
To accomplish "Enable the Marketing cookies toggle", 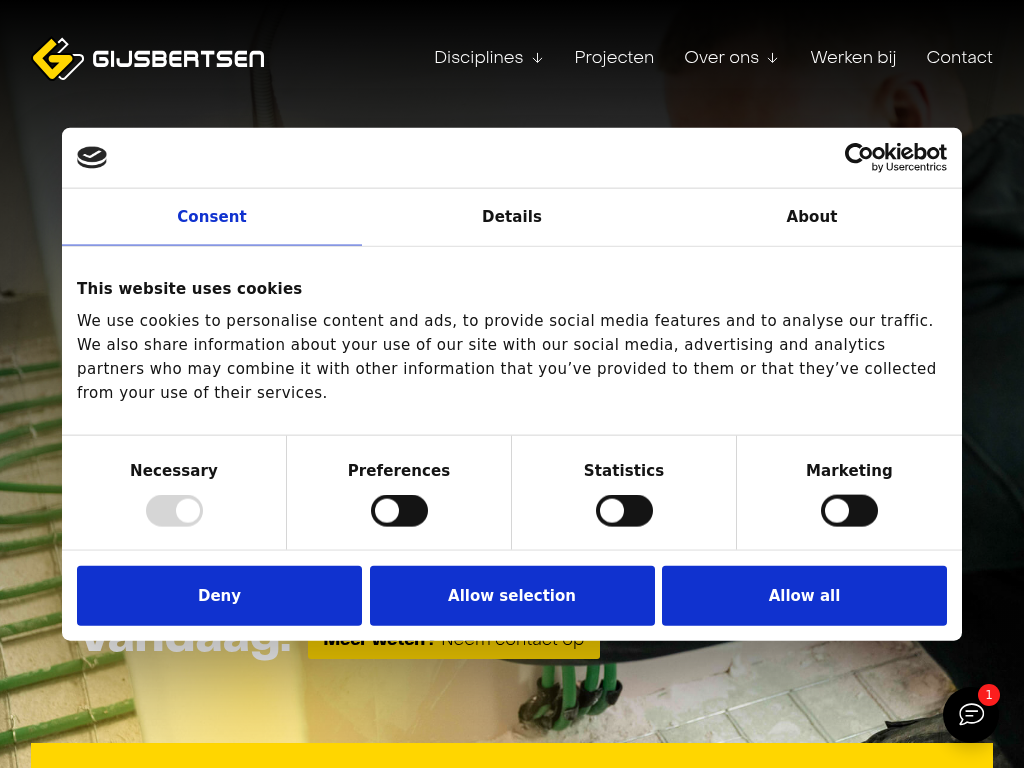I will point(849,511).
